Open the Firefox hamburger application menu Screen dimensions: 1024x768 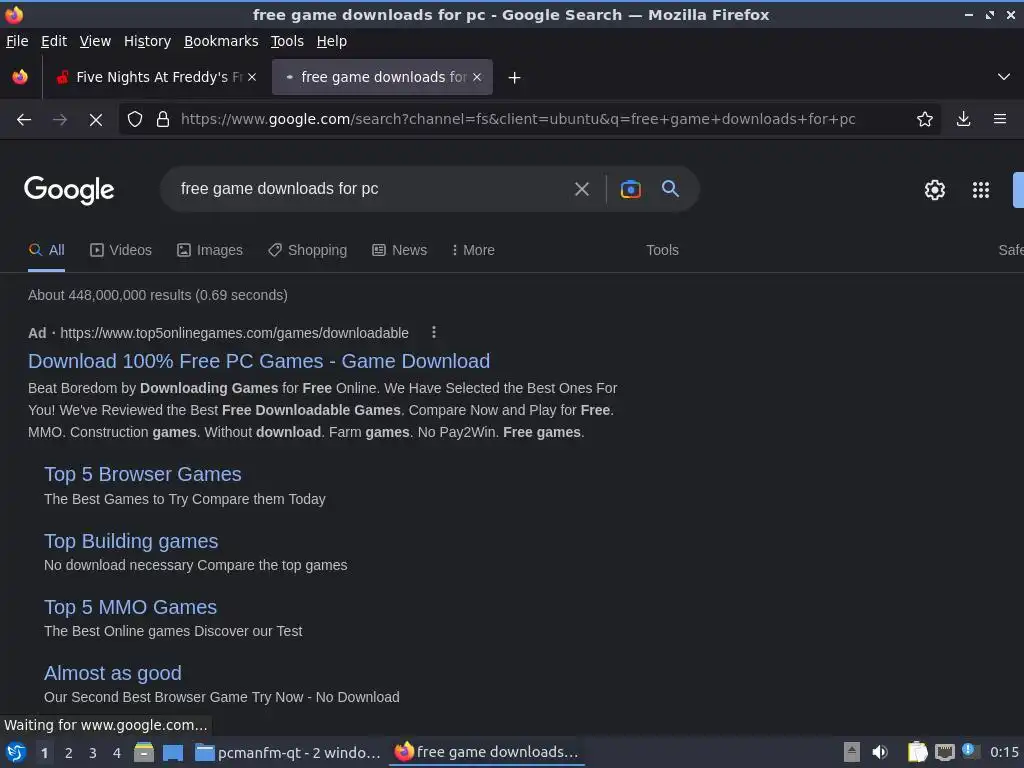(1000, 119)
